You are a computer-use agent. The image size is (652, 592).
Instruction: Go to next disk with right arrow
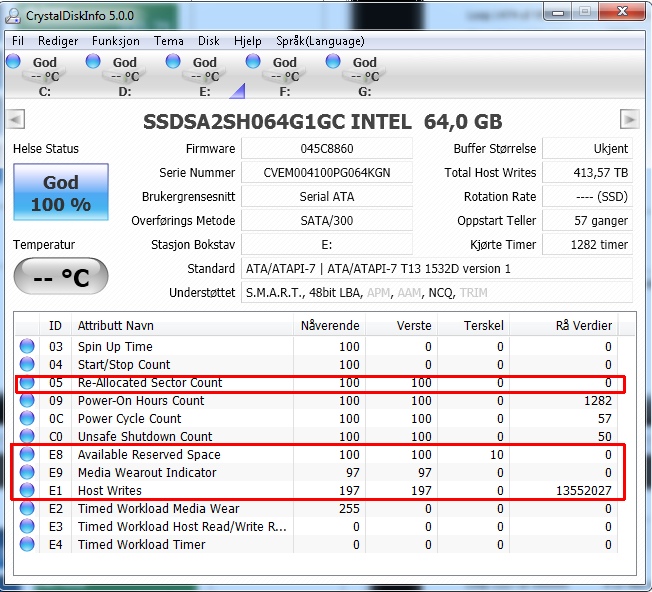pos(630,120)
